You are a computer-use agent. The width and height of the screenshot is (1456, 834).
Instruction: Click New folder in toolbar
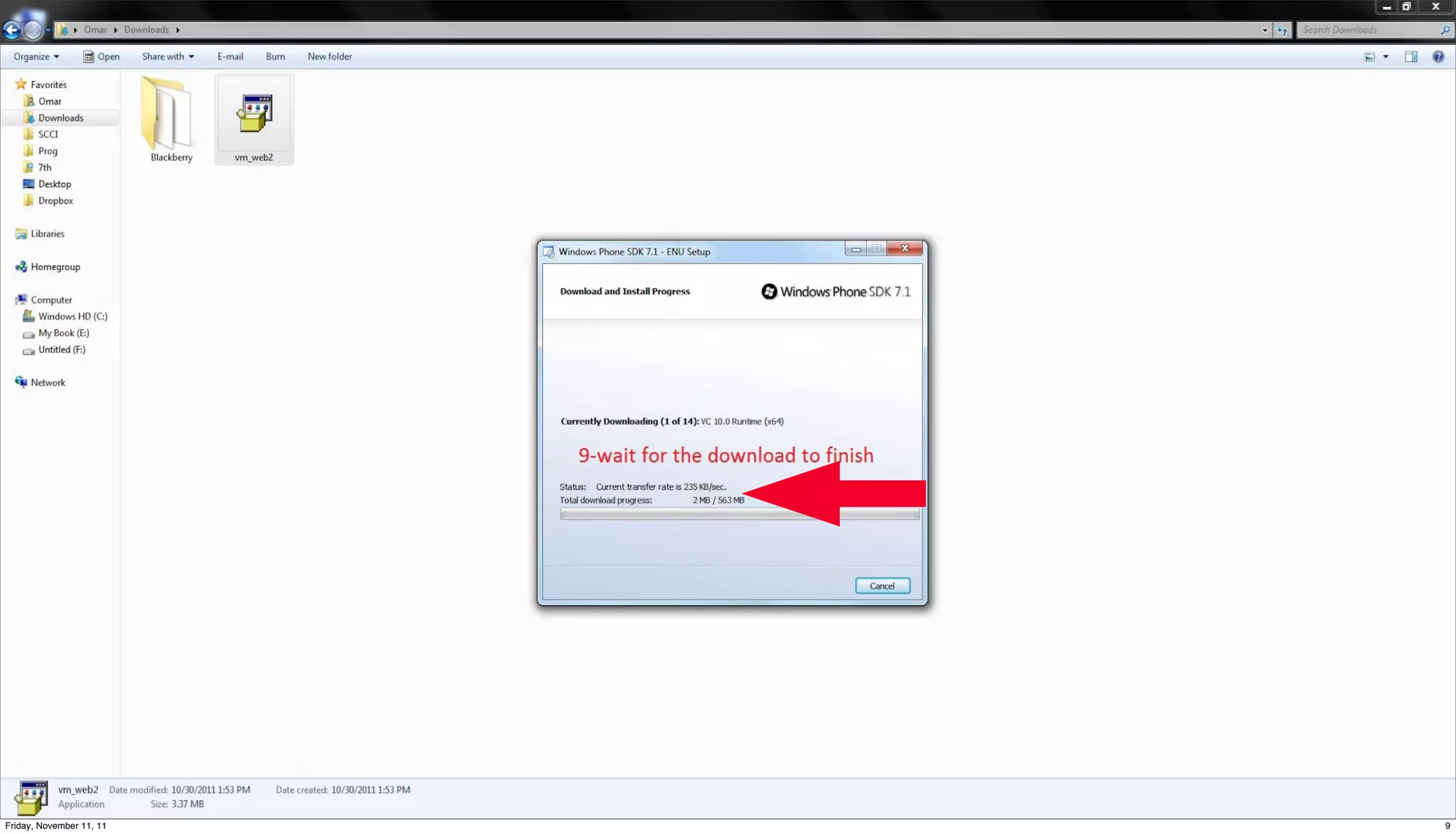329,57
